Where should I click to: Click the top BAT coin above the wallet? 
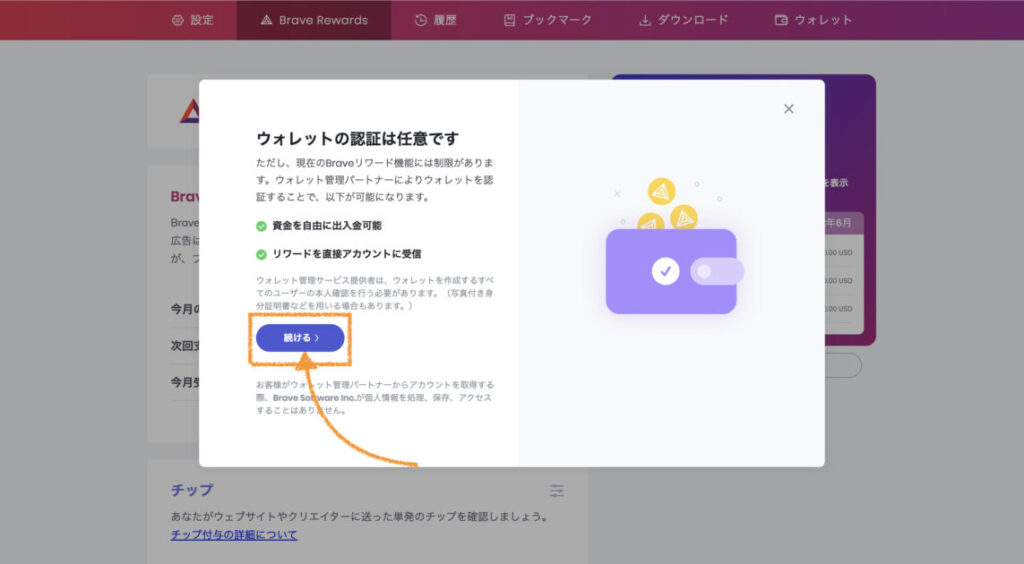pyautogui.click(x=662, y=191)
